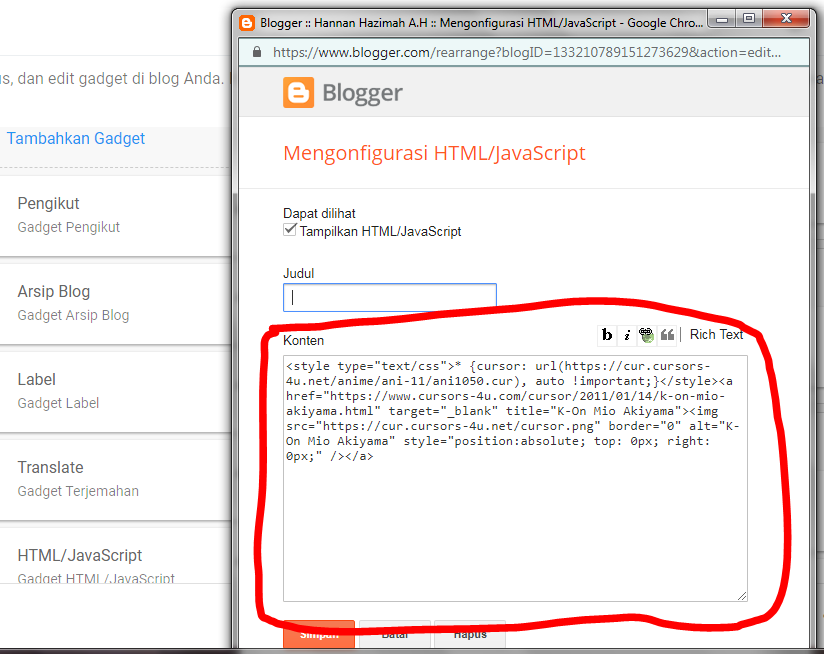Click the padlock icon in address bar
The height and width of the screenshot is (654, 824).
point(257,52)
